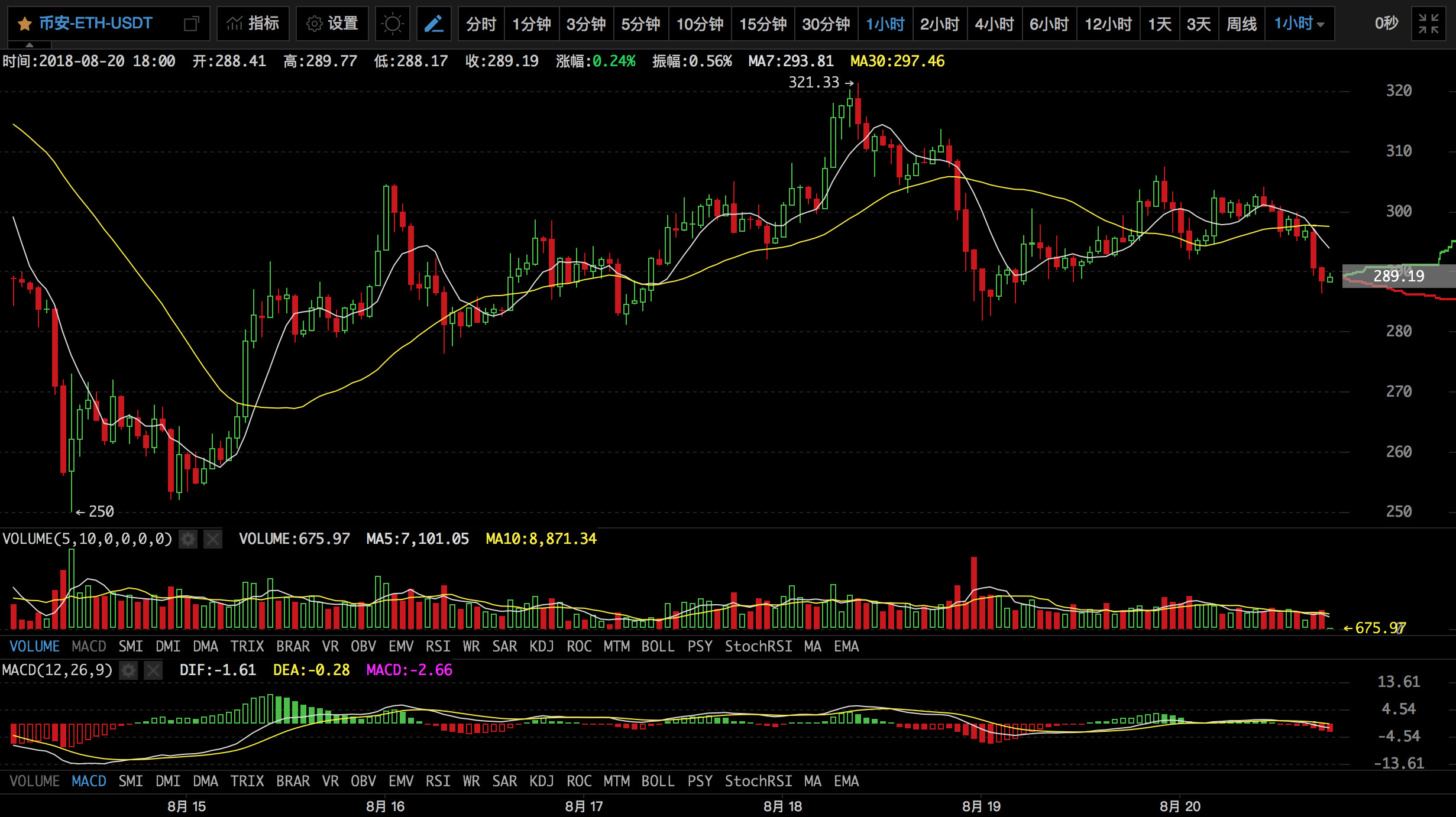Screen dimensions: 1456x817
Task: Open the 指标 indicators menu
Action: (x=253, y=24)
